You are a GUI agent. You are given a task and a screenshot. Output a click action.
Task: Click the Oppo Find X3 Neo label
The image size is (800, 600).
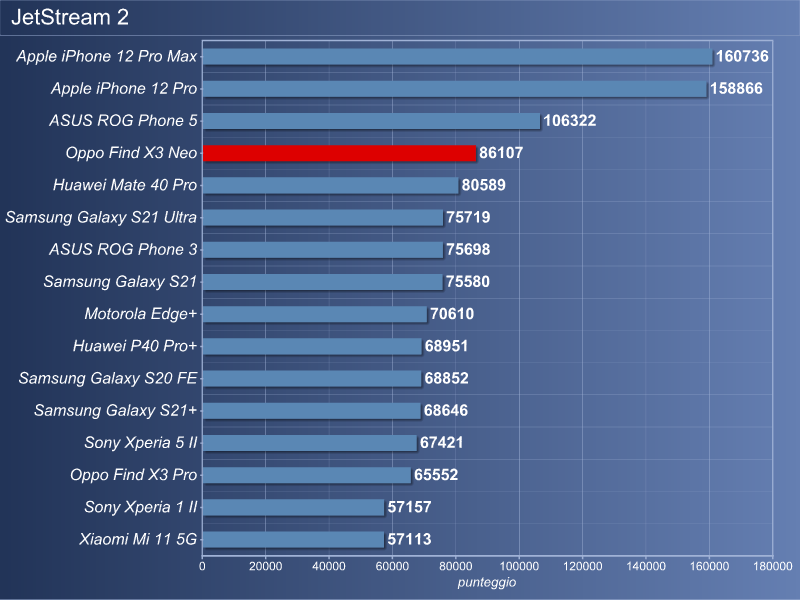point(131,153)
